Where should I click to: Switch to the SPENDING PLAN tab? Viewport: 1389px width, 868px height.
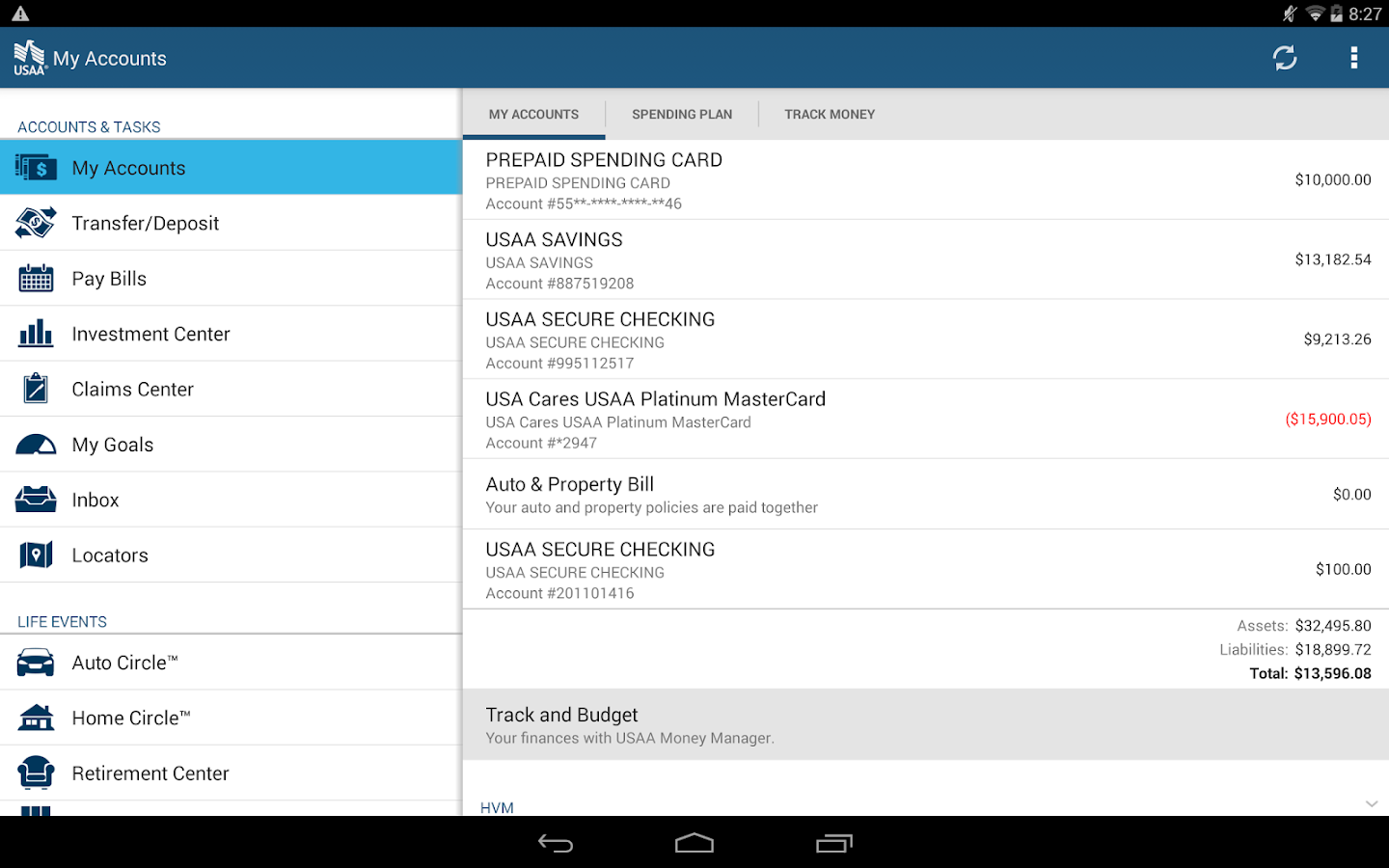682,114
